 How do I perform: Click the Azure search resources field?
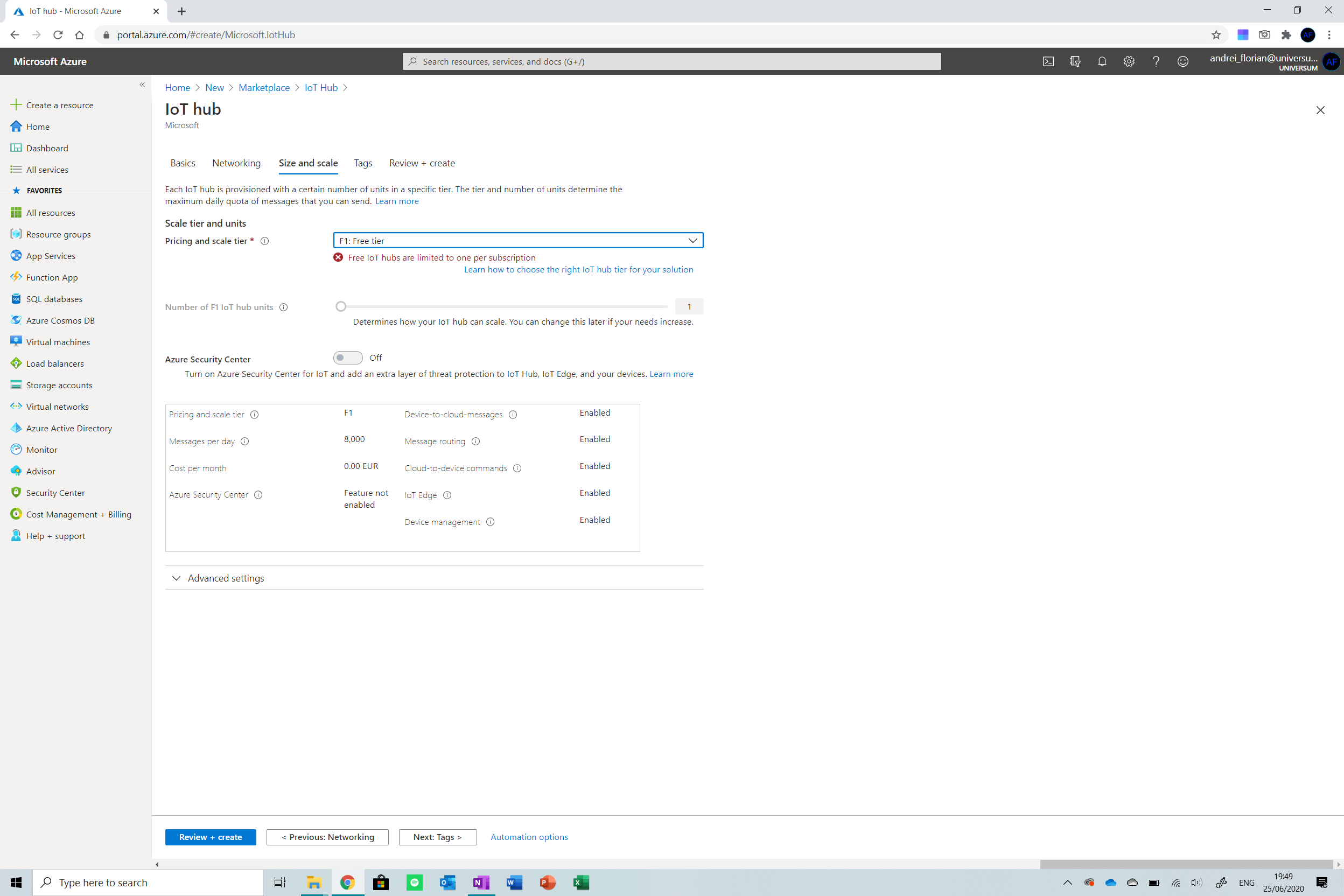point(671,62)
